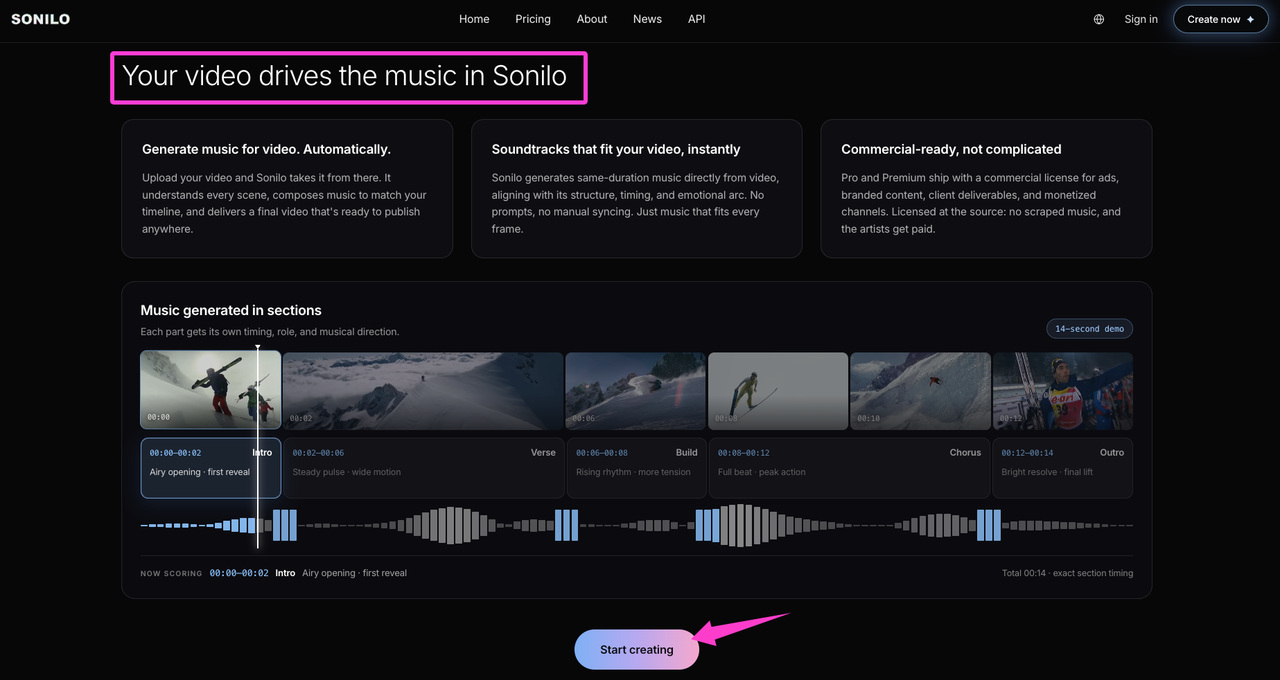Click the heading 'Your video drives the music in Sonilo'

pos(345,76)
